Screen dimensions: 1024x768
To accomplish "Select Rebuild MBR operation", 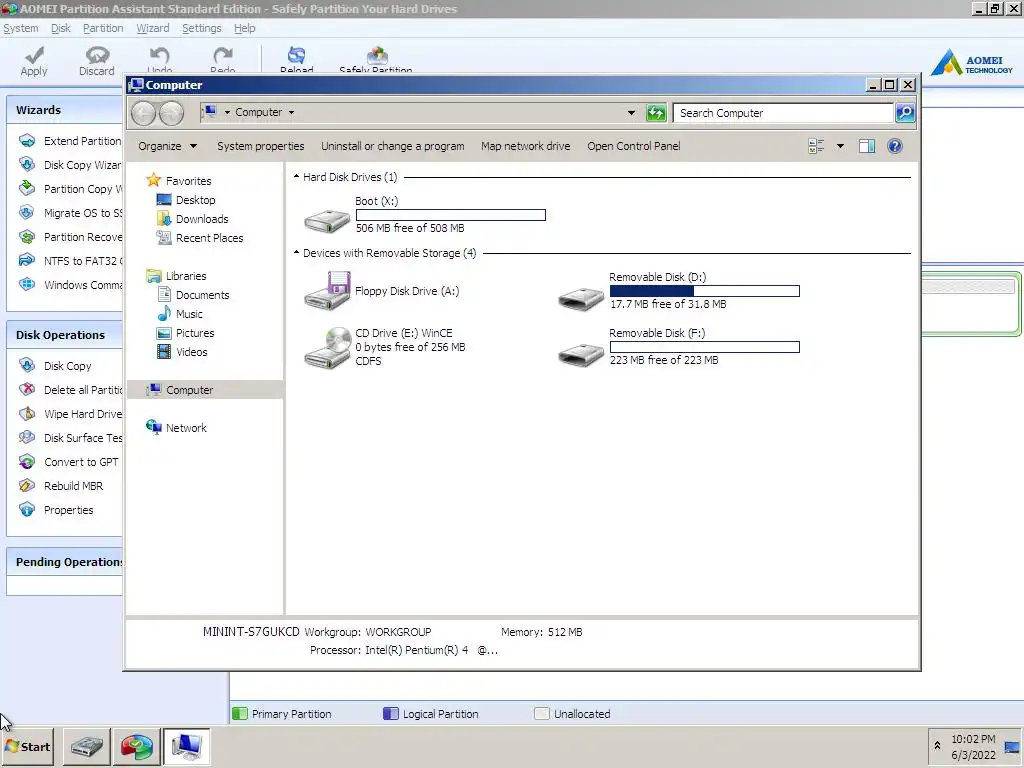I will click(x=61, y=486).
